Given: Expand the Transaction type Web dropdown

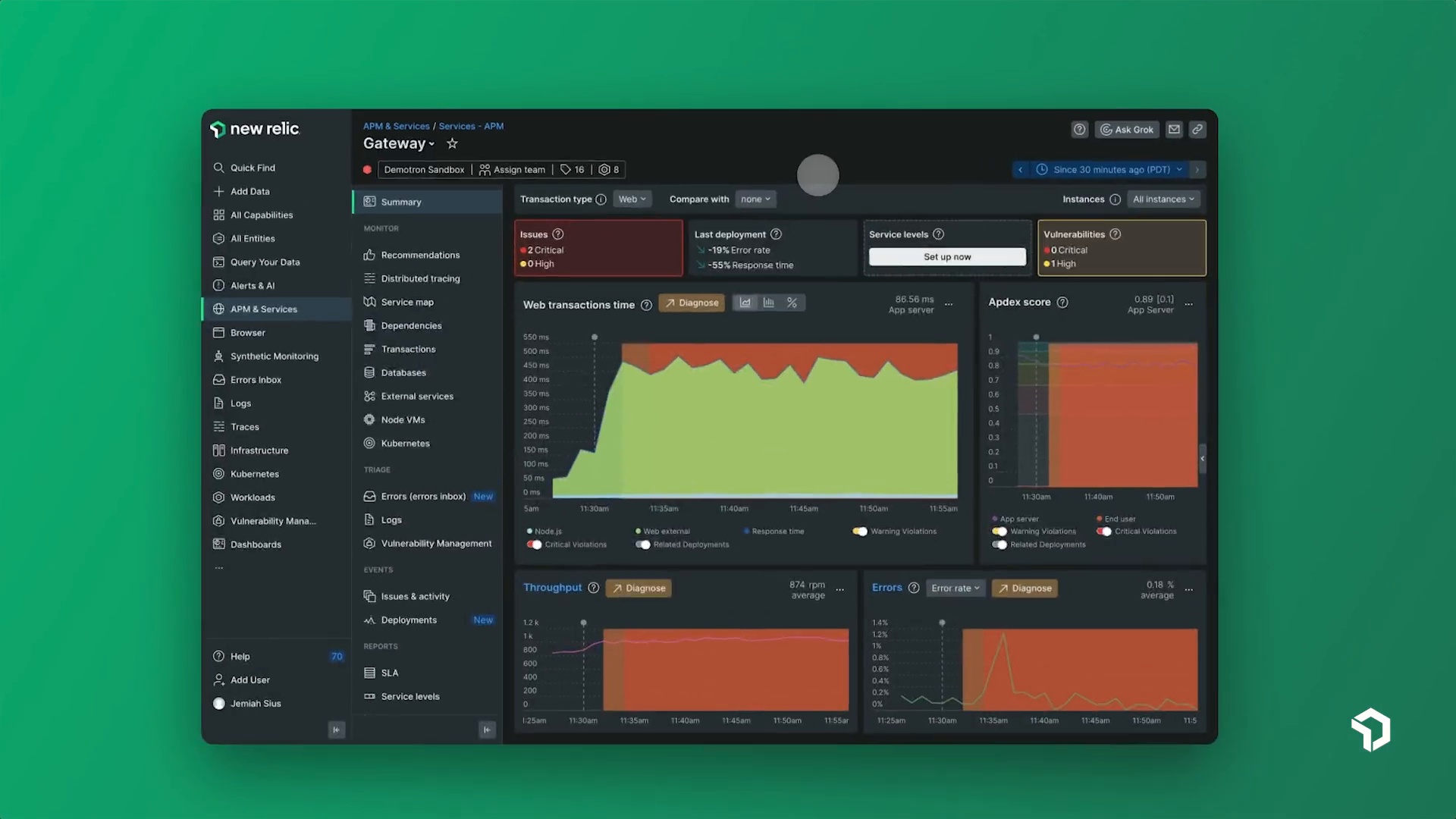Looking at the screenshot, I should [631, 199].
